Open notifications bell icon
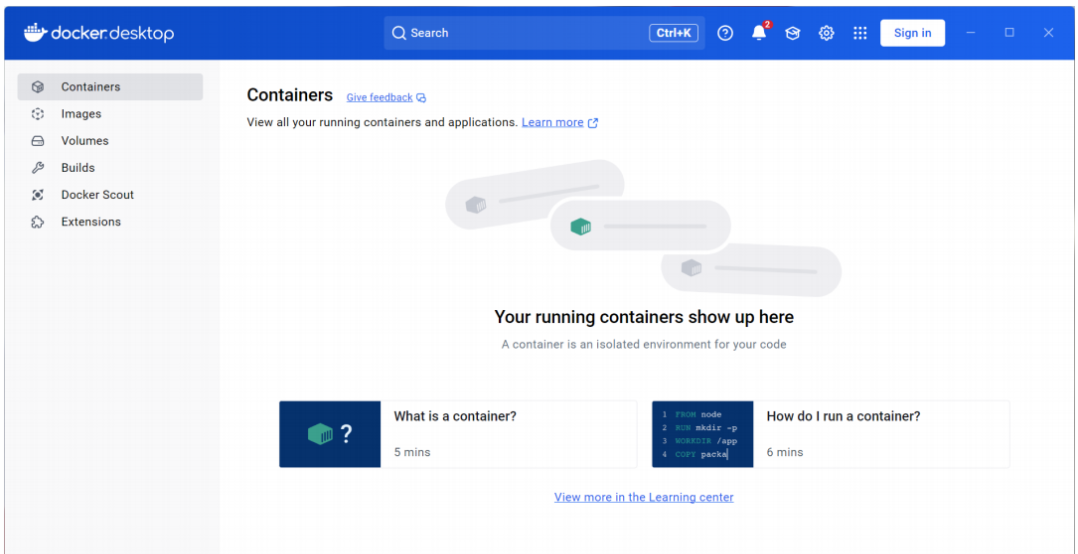1078x554 pixels. 759,32
